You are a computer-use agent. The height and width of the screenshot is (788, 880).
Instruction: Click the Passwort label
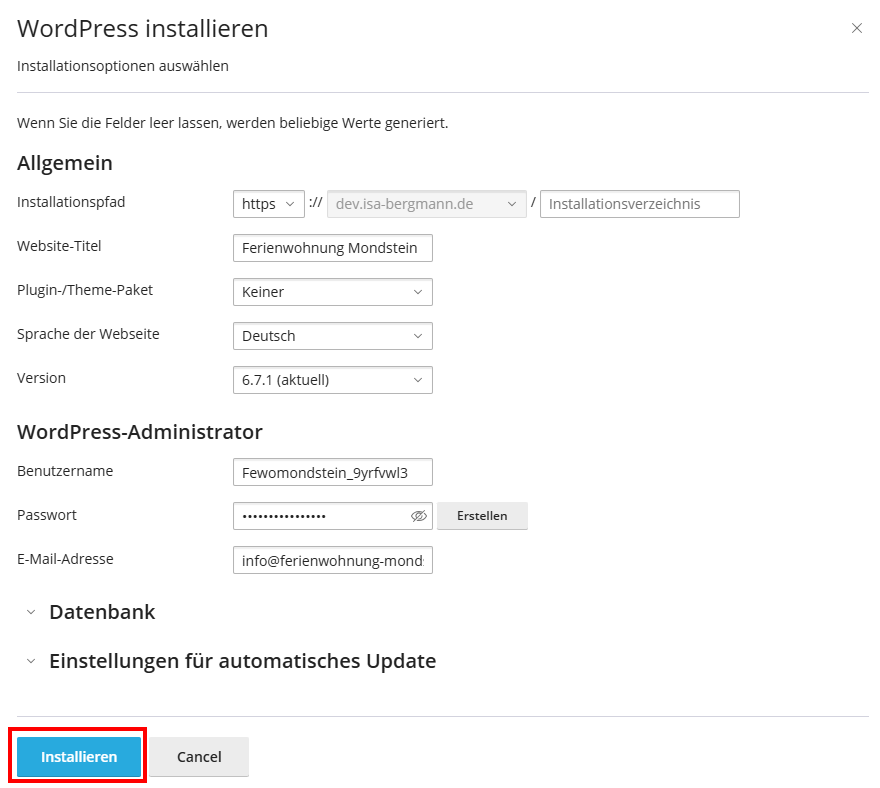click(47, 515)
